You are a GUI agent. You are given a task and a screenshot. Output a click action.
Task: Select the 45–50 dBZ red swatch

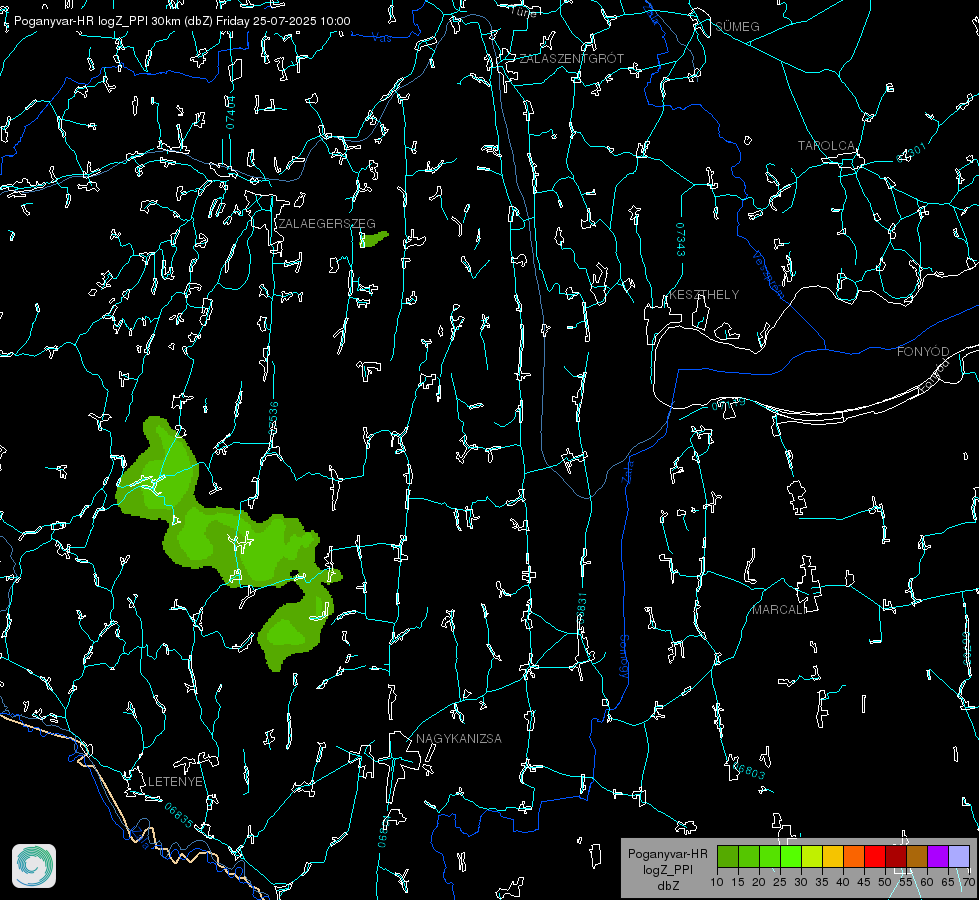tap(875, 856)
